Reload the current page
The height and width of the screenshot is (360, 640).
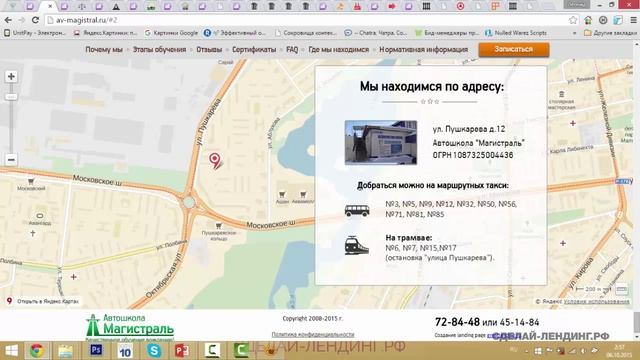[x=35, y=20]
